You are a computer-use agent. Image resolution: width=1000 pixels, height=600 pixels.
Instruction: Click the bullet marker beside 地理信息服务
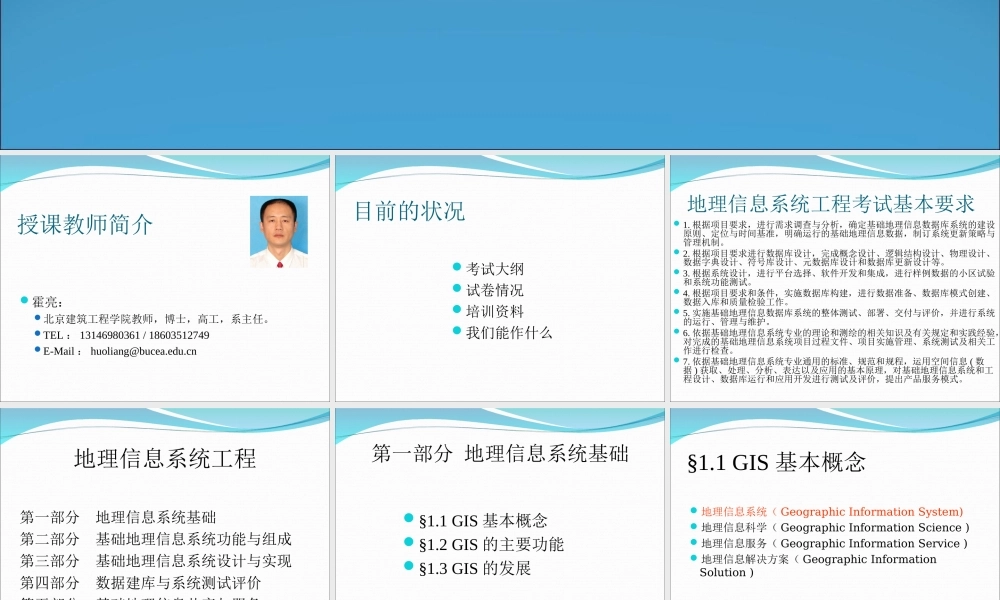click(x=692, y=543)
